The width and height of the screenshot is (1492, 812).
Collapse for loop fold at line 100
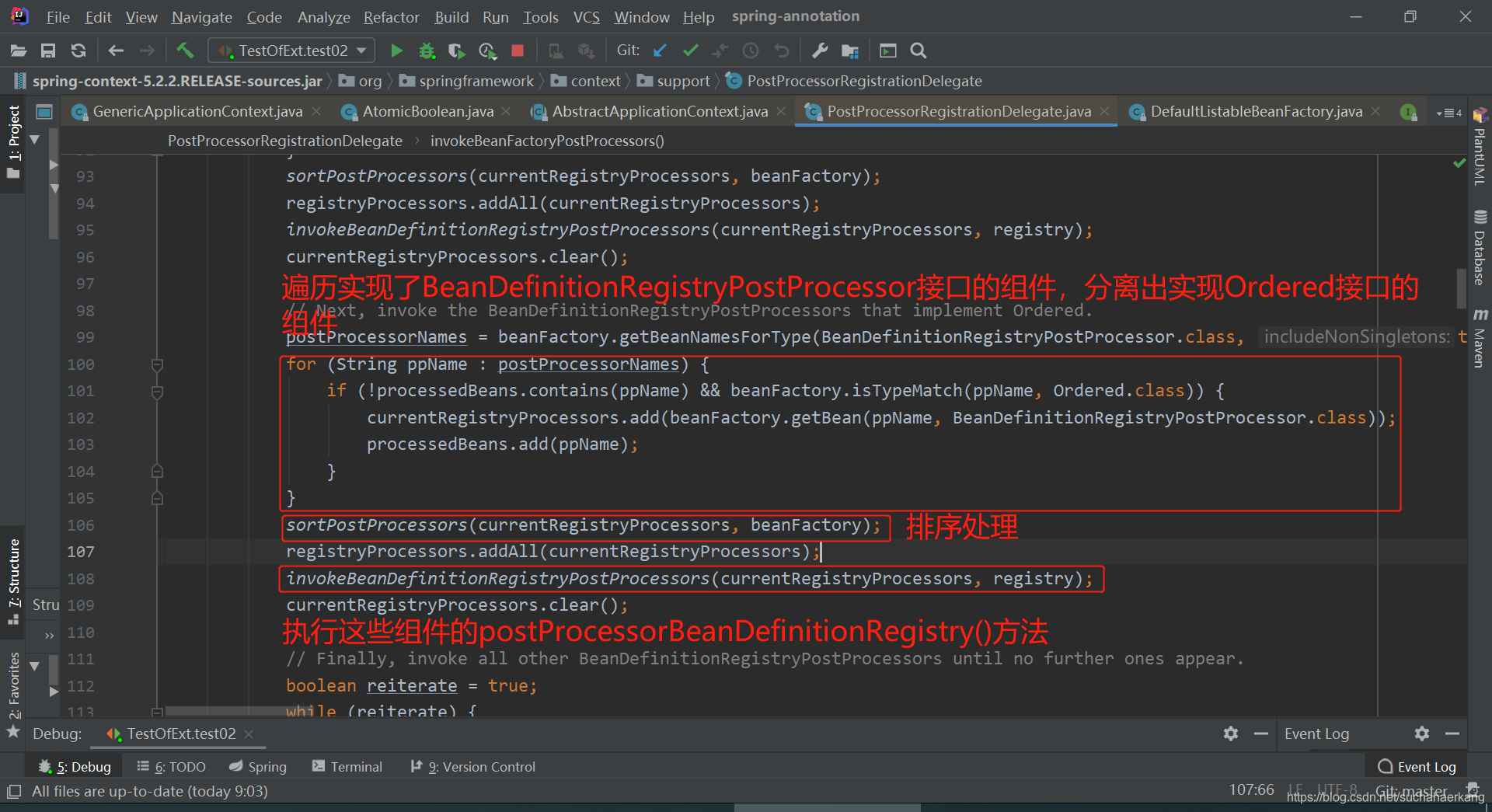tap(157, 364)
